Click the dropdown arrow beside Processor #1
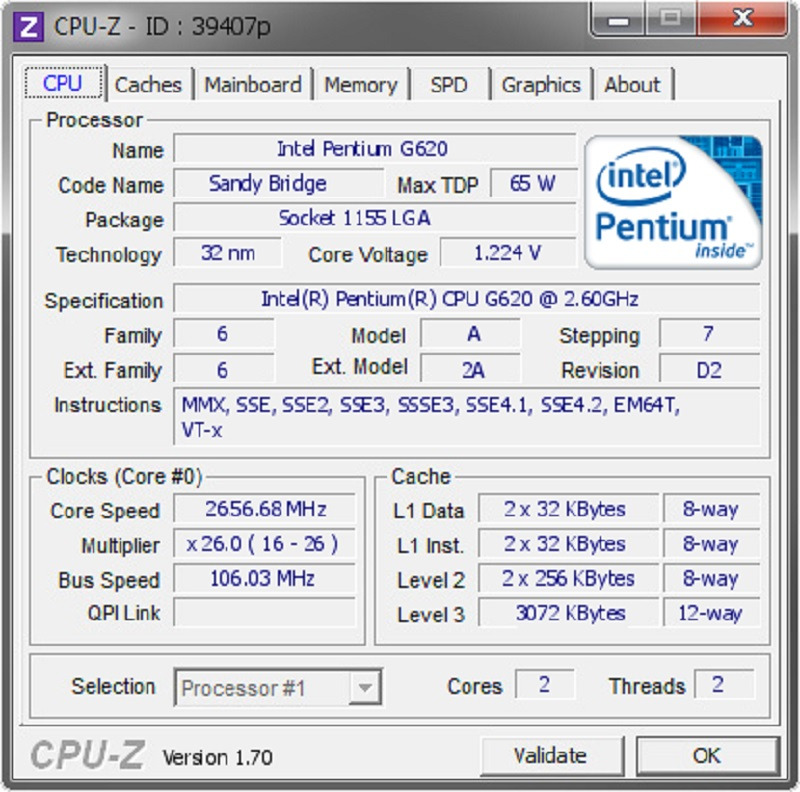The width and height of the screenshot is (800, 792). tap(366, 688)
